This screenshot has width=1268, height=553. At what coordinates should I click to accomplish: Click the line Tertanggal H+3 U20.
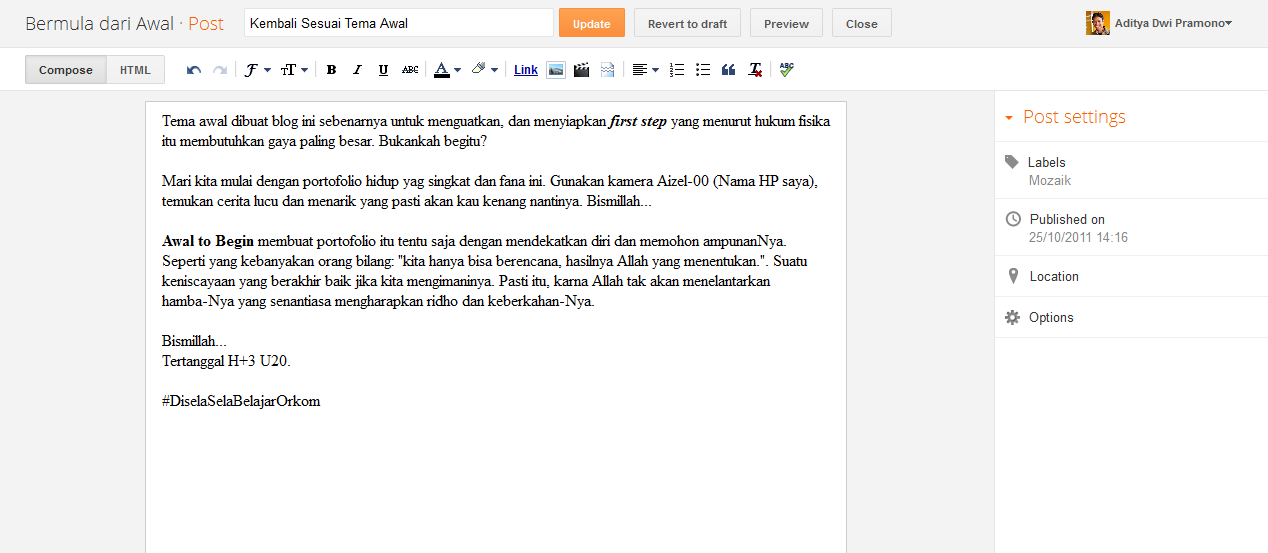pyautogui.click(x=226, y=361)
